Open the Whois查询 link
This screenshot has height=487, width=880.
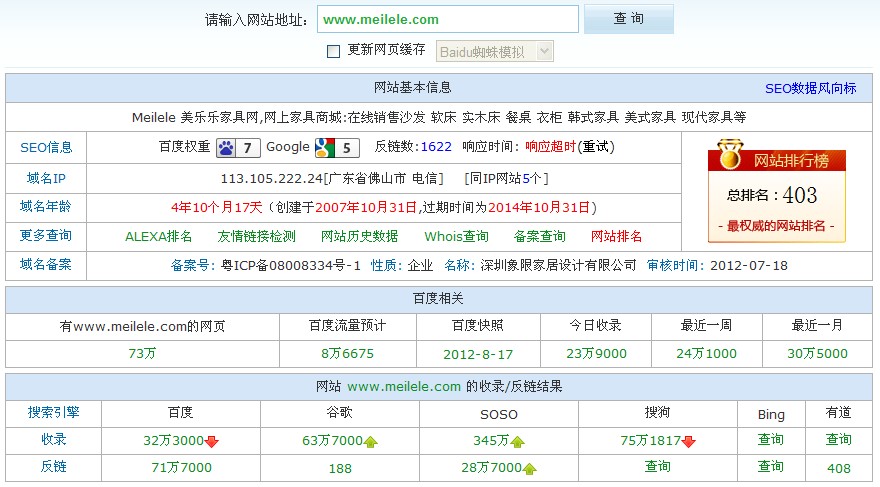pyautogui.click(x=456, y=237)
